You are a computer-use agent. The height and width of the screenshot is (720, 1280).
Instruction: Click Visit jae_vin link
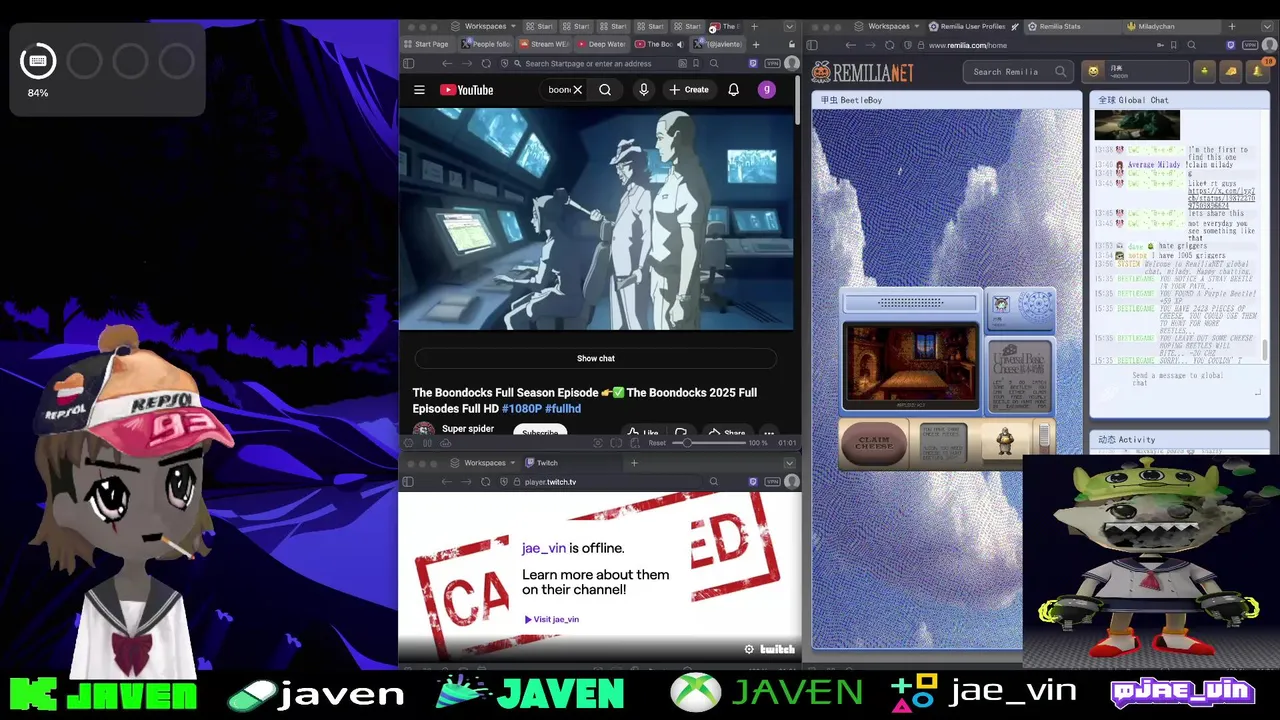pyautogui.click(x=552, y=619)
